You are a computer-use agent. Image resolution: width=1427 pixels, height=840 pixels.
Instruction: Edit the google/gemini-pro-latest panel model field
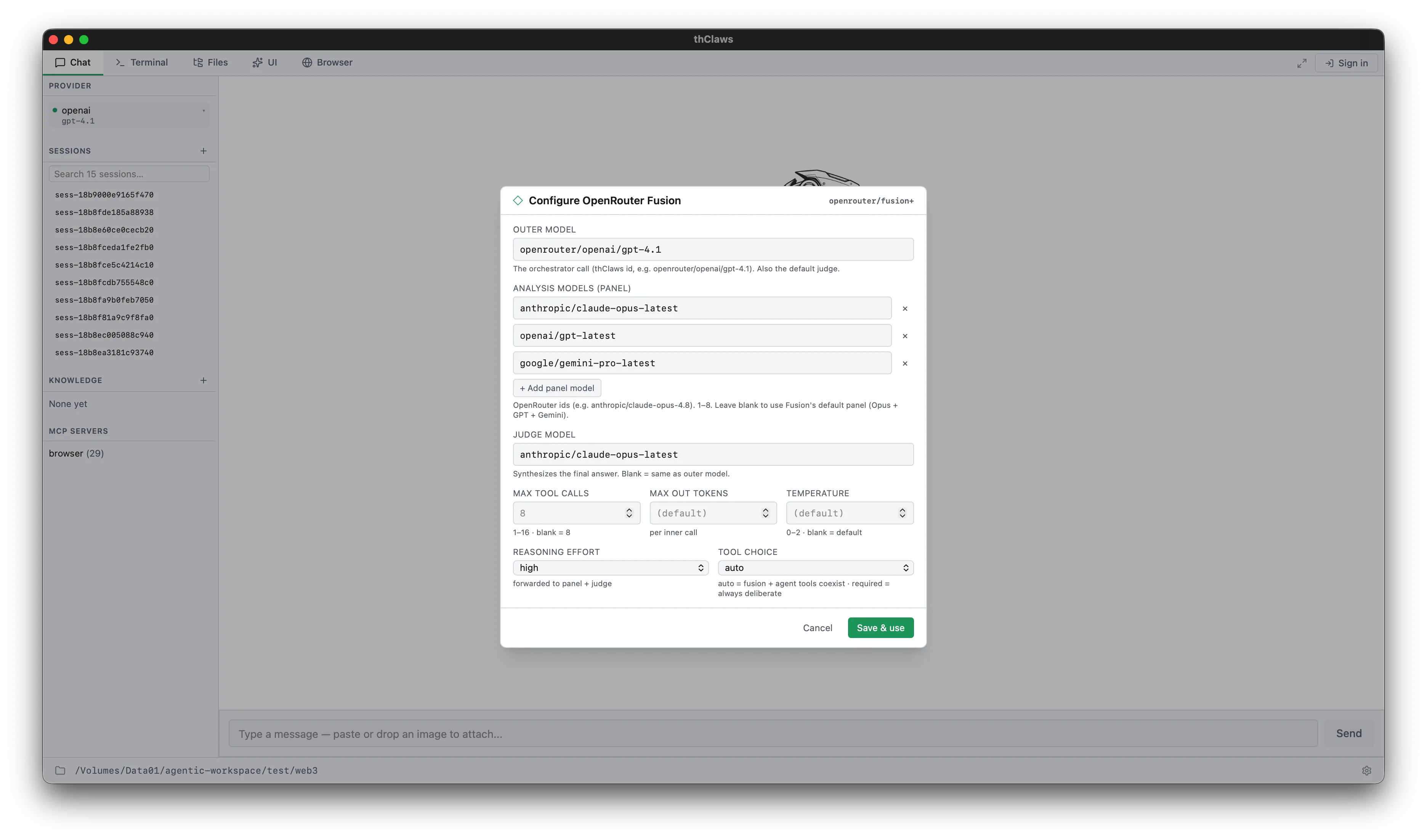(x=702, y=363)
